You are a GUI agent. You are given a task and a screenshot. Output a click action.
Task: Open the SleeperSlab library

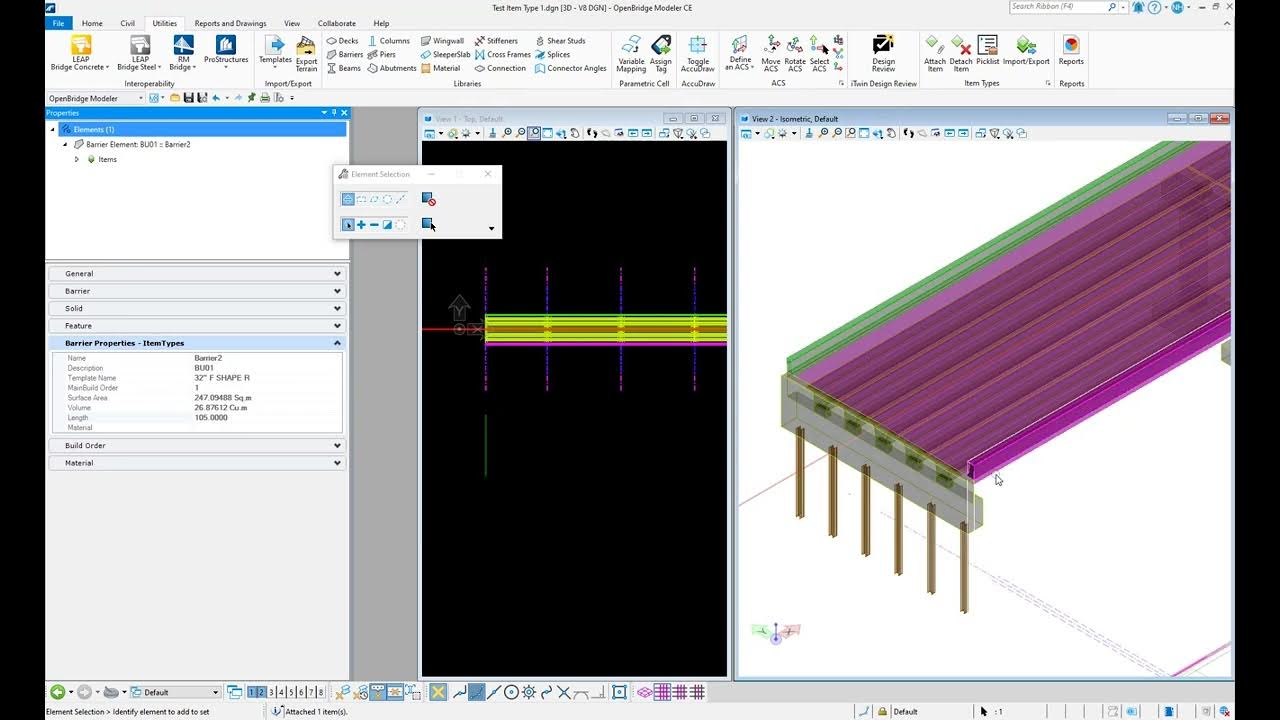445,55
